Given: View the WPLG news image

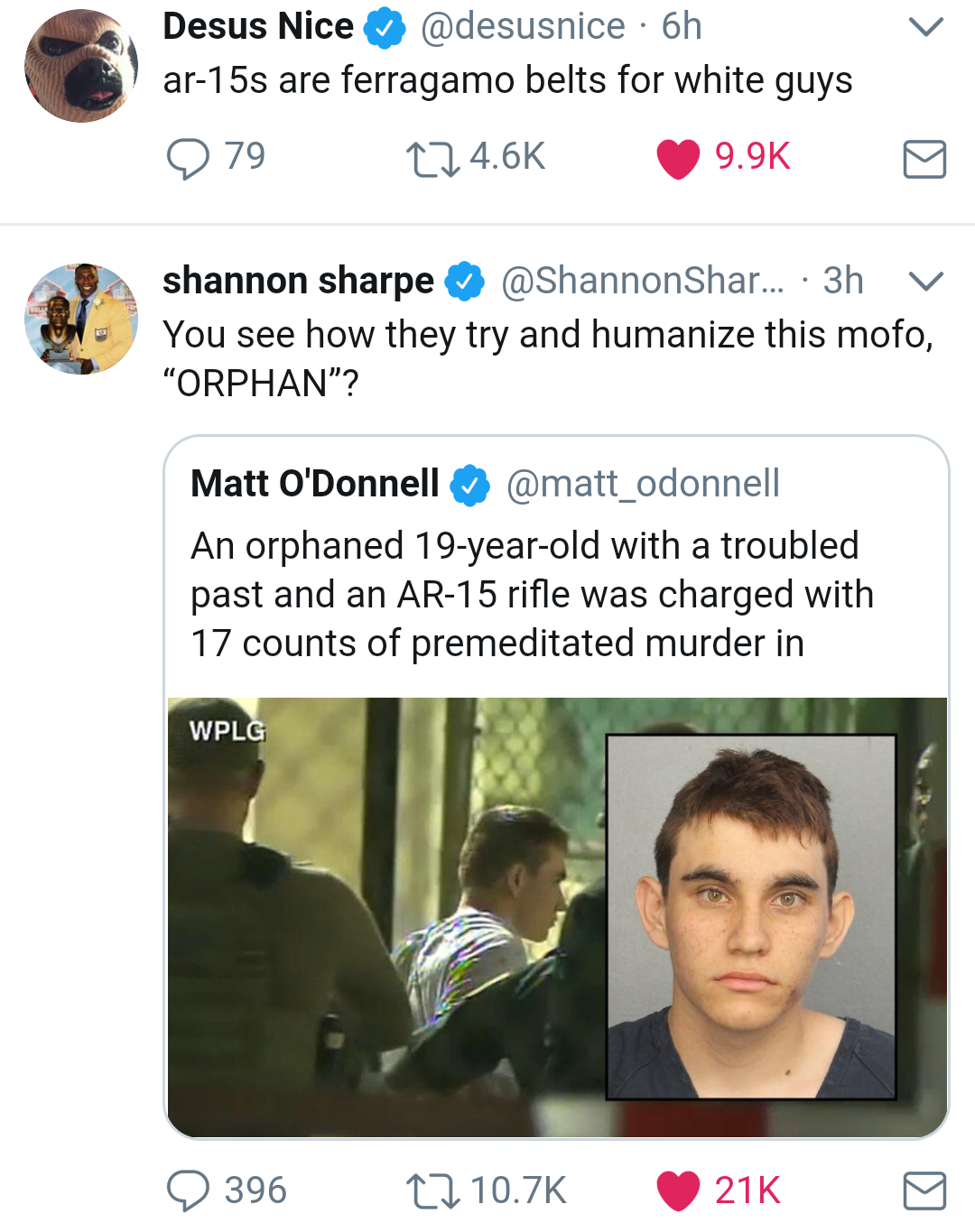Looking at the screenshot, I should pos(556,916).
